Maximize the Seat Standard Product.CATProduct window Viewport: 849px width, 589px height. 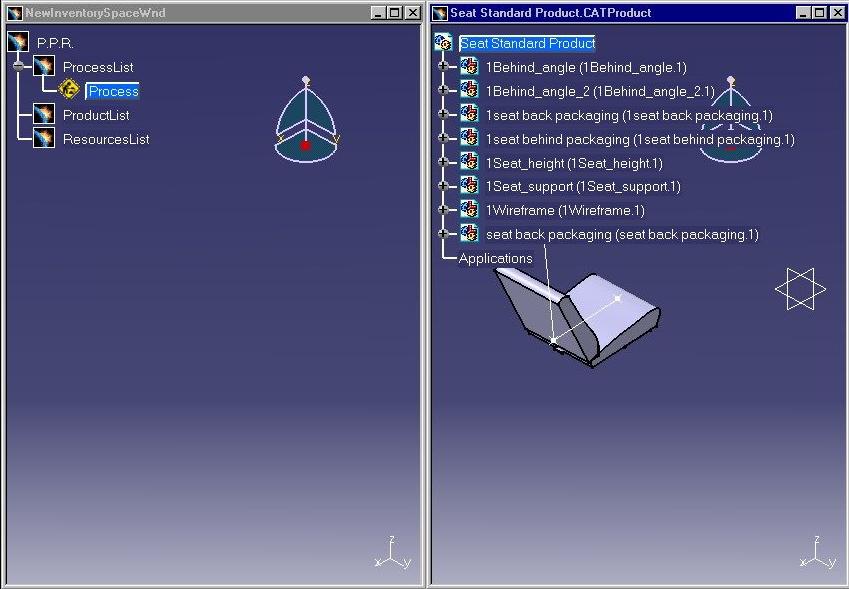820,12
